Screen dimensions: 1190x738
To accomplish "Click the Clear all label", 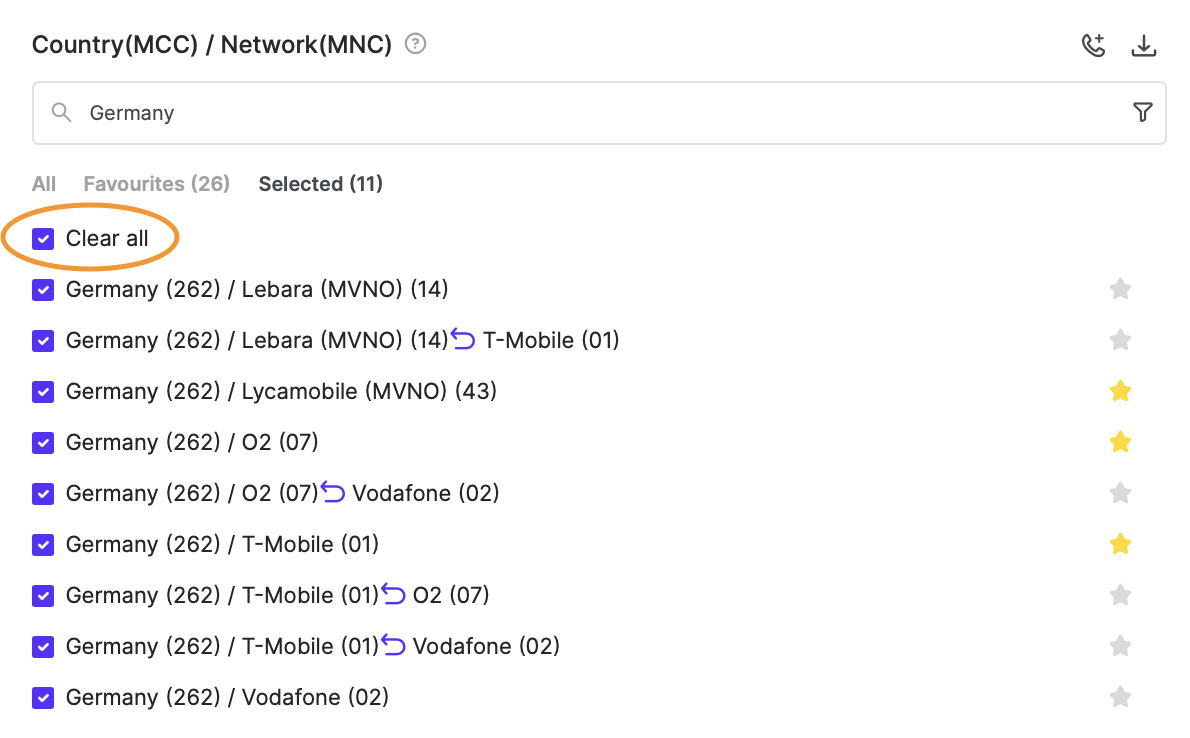I will 107,238.
